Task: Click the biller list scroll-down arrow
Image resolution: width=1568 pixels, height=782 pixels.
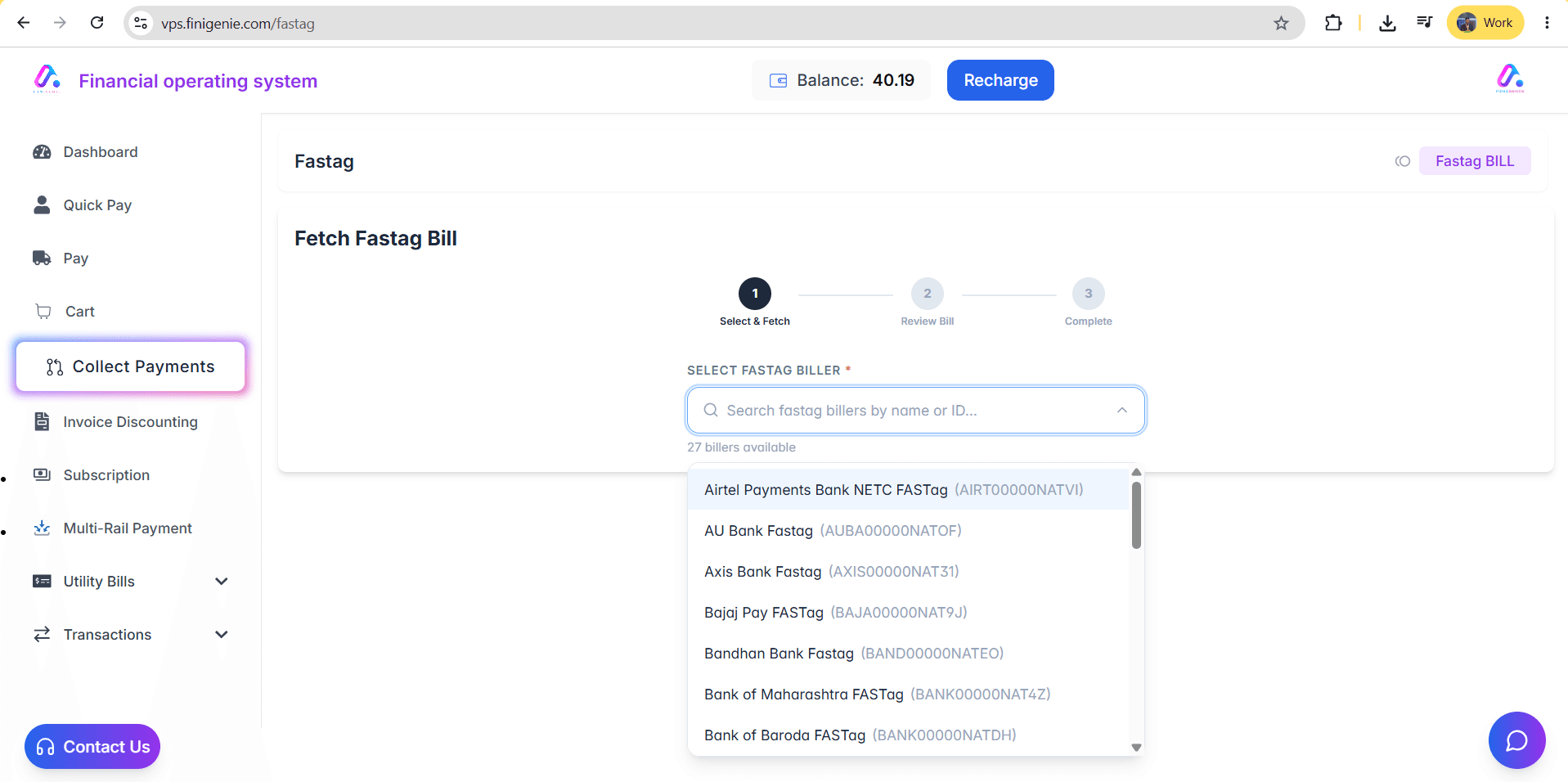Action: pos(1136,747)
